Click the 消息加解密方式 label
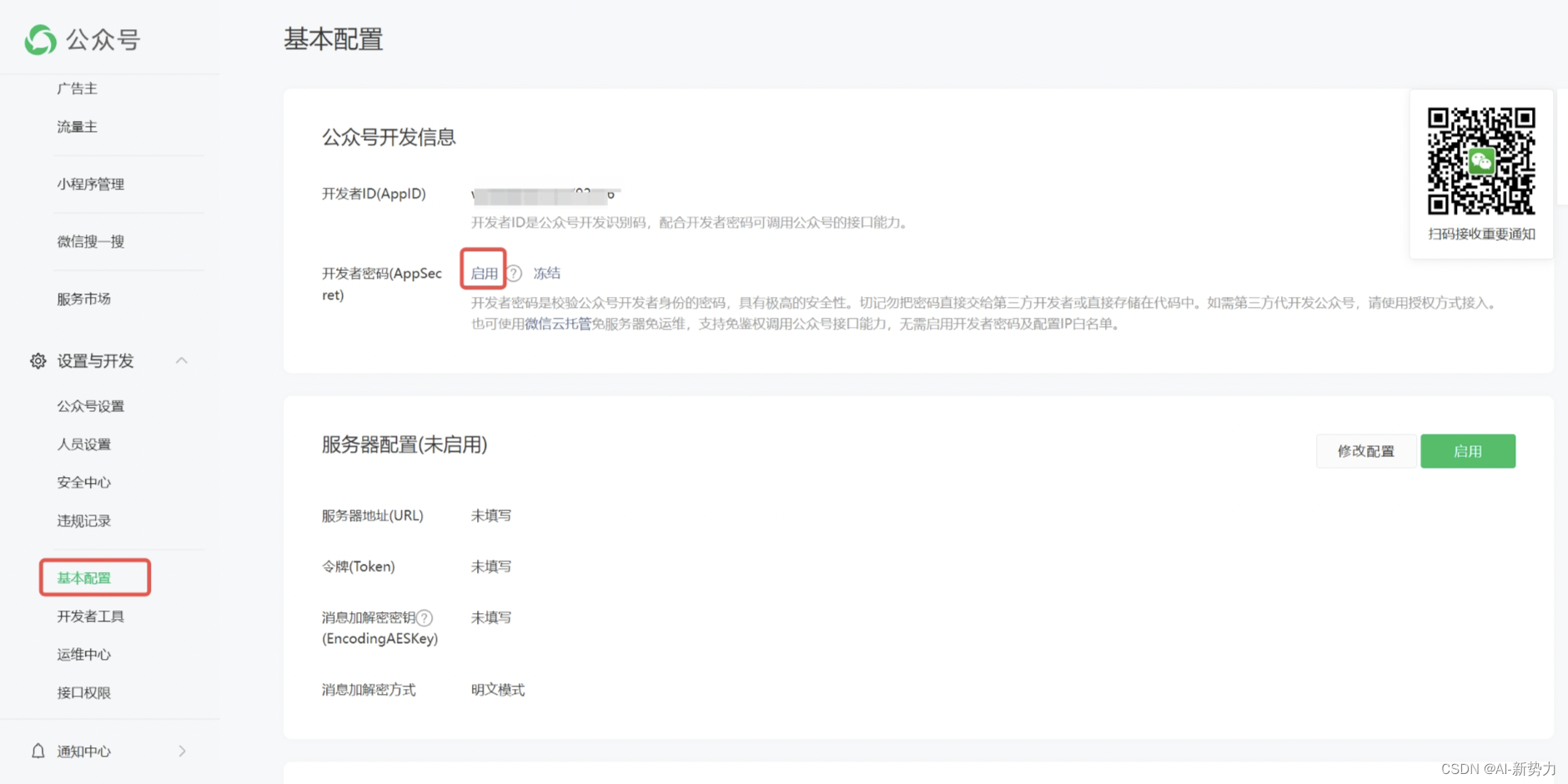Image resolution: width=1568 pixels, height=784 pixels. point(369,690)
